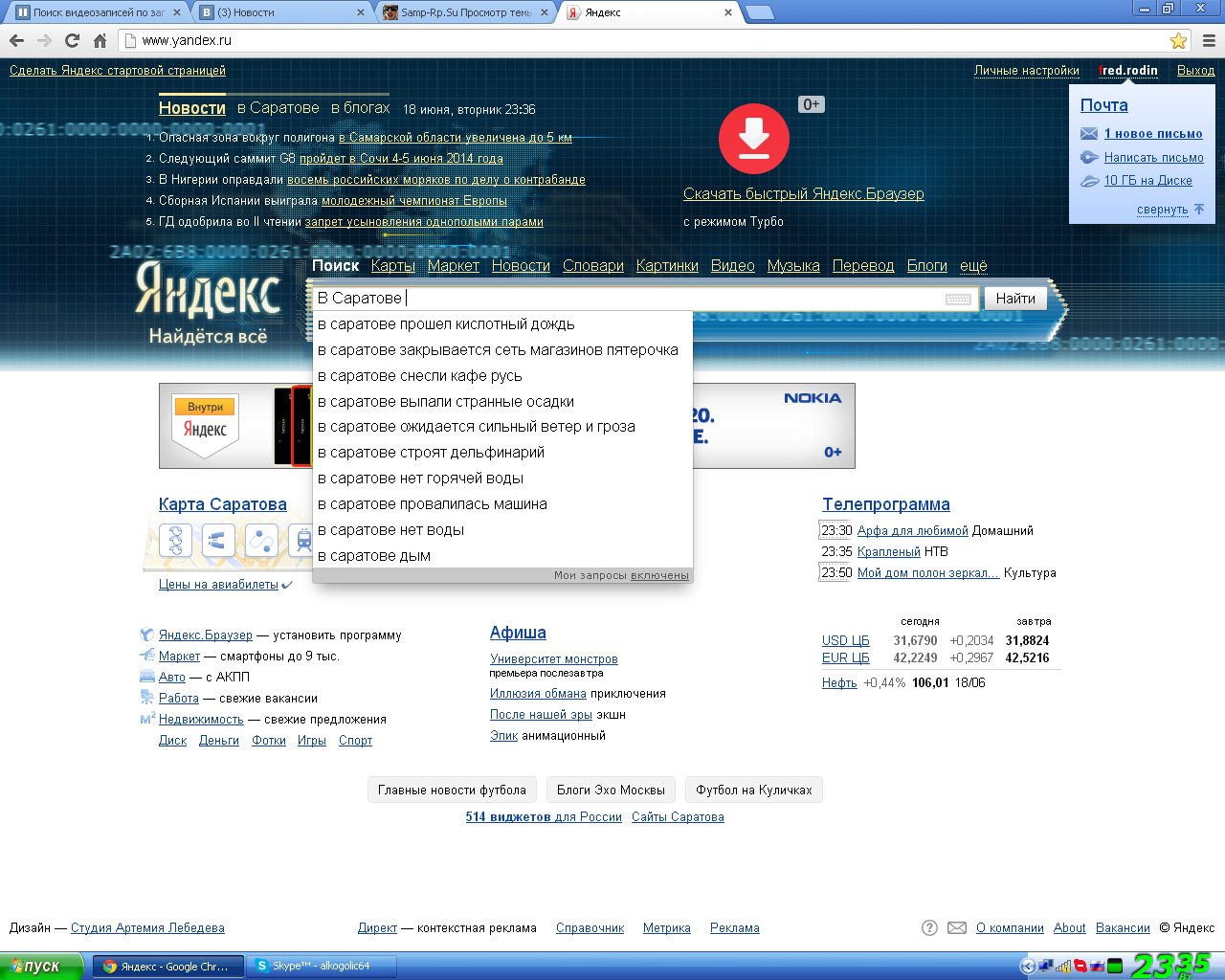The image size is (1225, 980).
Task: Open Университет монстров in Афиша
Action: [x=554, y=659]
